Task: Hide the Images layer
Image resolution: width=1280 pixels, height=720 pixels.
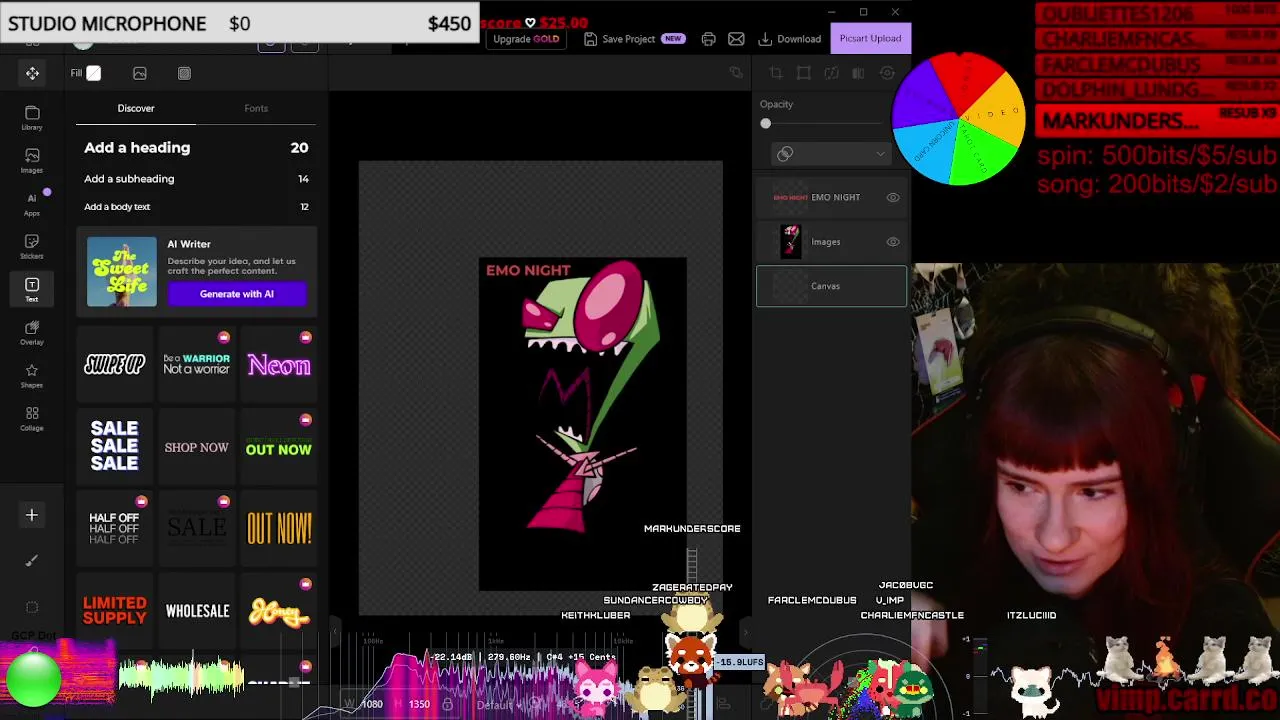Action: 893,242
